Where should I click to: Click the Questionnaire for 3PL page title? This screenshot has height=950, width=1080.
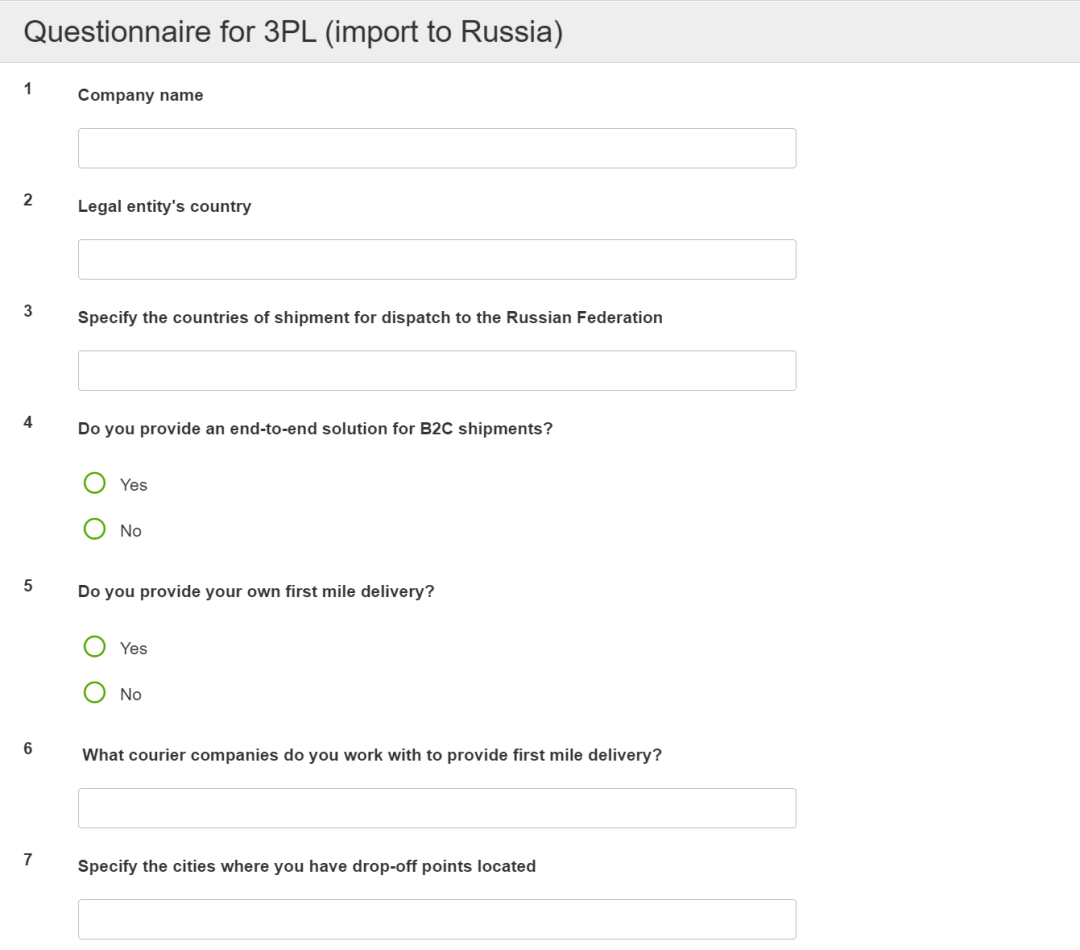coord(293,32)
